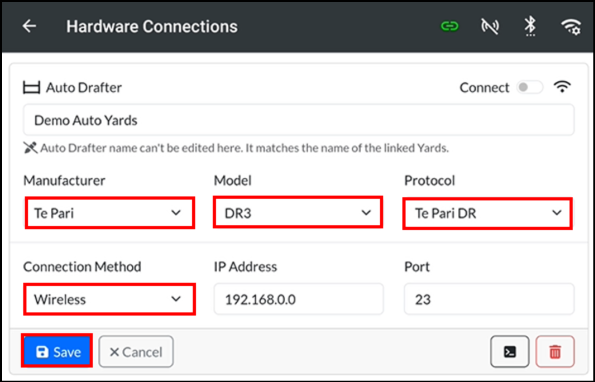Open the Manufacturer dropdown showing Te Pari
The image size is (595, 382).
click(x=110, y=213)
